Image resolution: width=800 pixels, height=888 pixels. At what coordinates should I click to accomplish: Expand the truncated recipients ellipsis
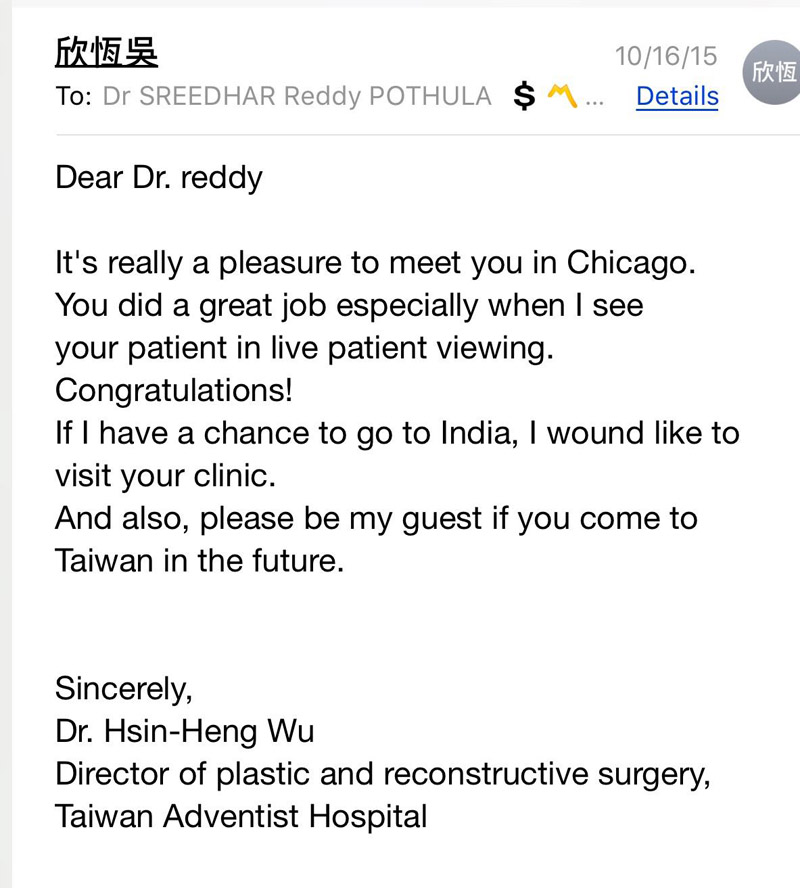click(x=594, y=98)
